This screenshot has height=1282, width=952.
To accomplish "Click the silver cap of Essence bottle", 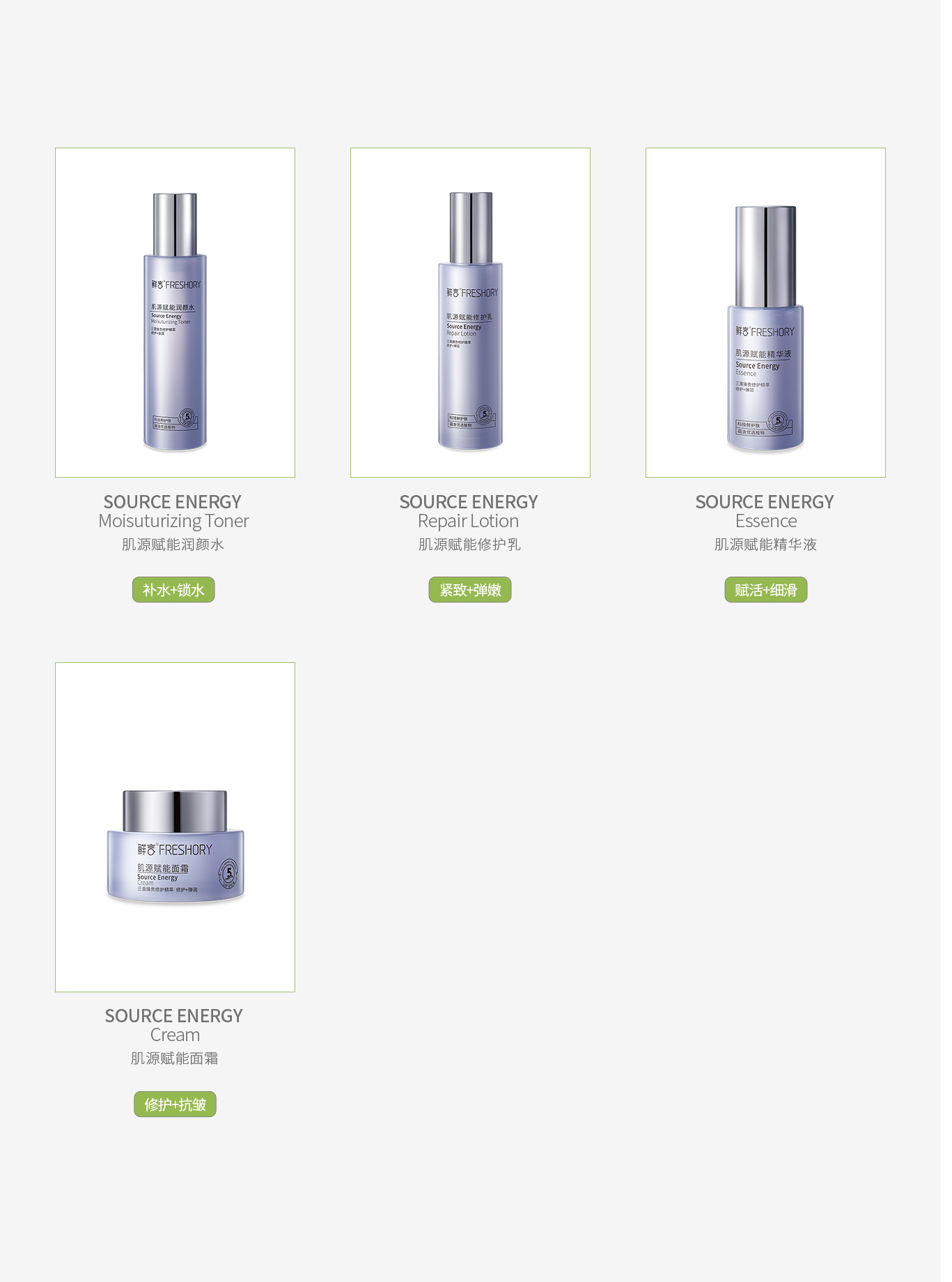I will (765, 257).
